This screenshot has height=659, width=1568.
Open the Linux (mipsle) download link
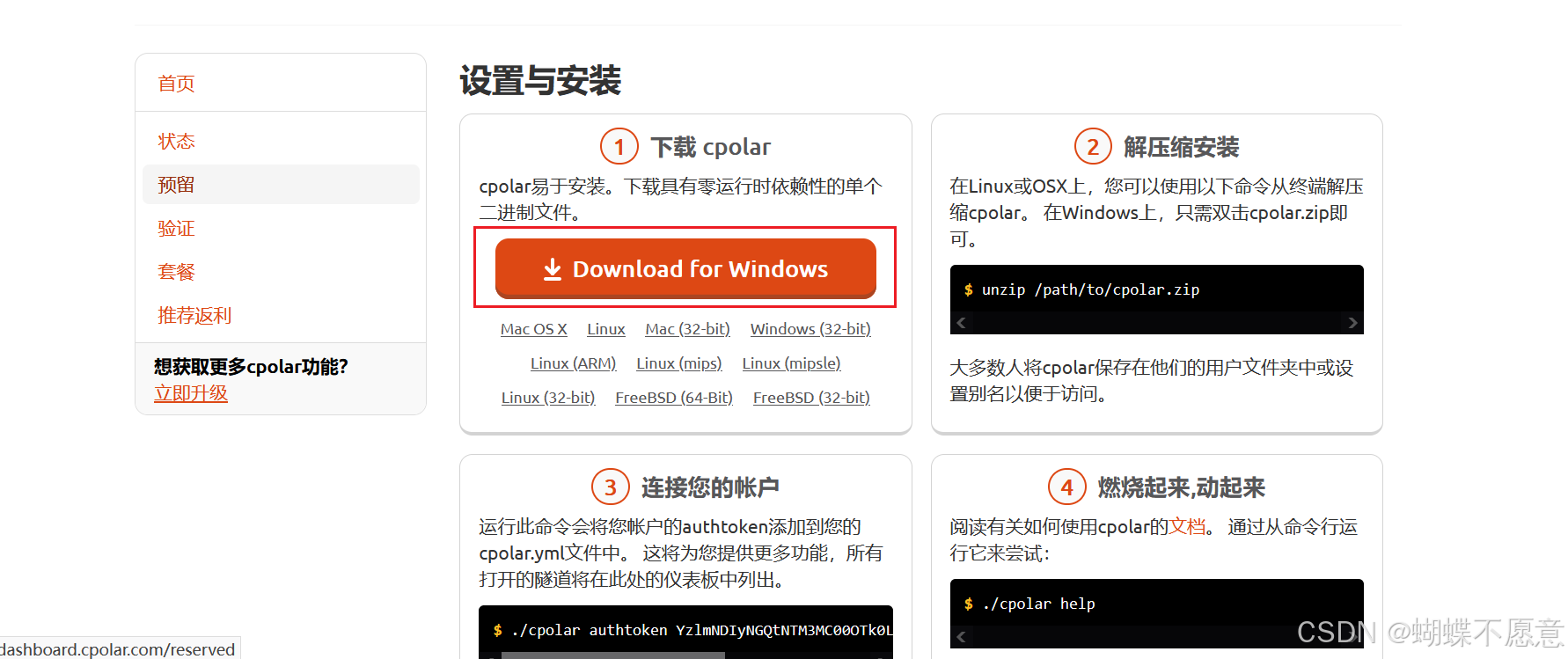click(x=791, y=363)
